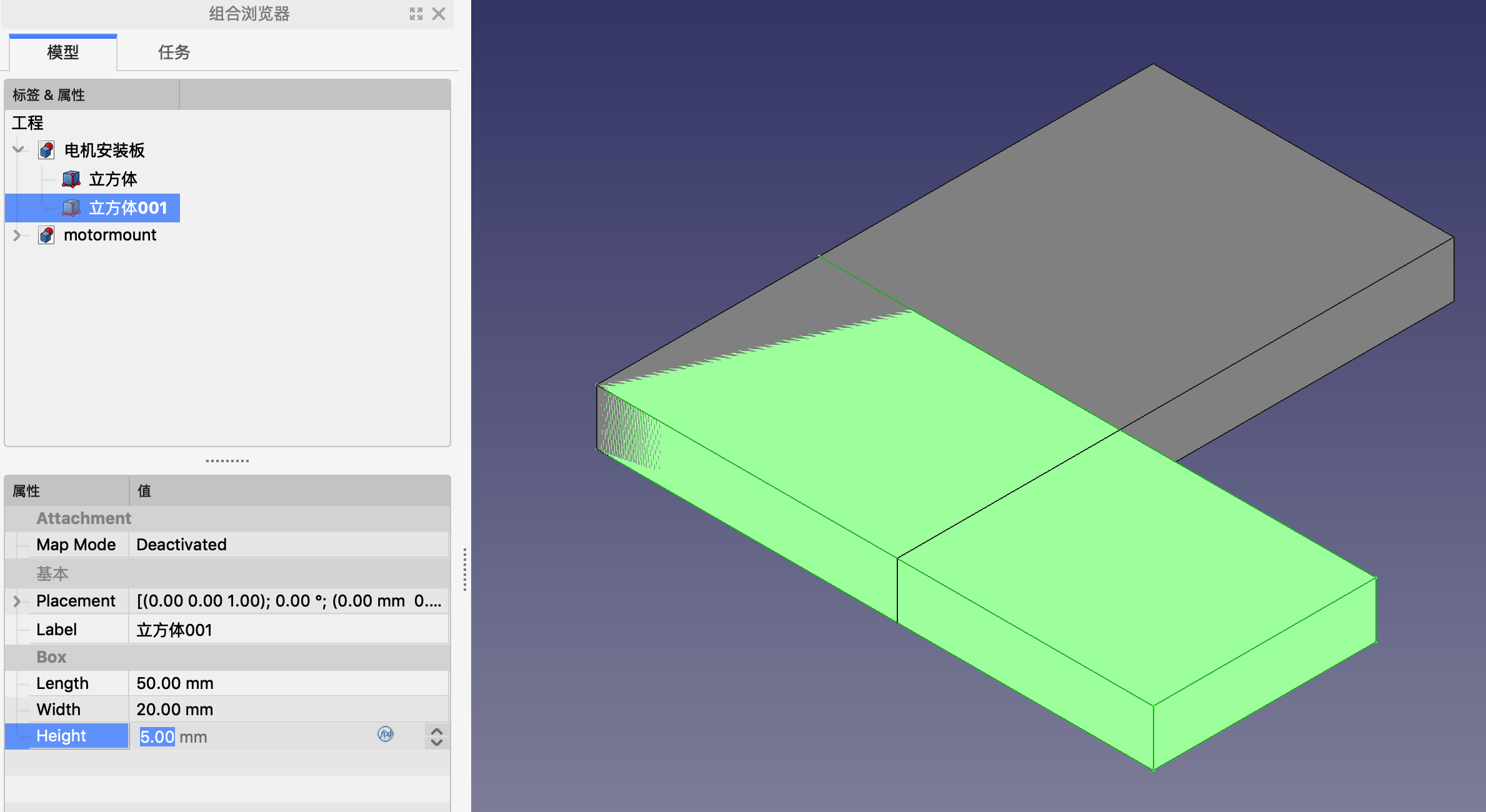The width and height of the screenshot is (1486, 812).
Task: Open expression editor for Height
Action: coord(386,734)
